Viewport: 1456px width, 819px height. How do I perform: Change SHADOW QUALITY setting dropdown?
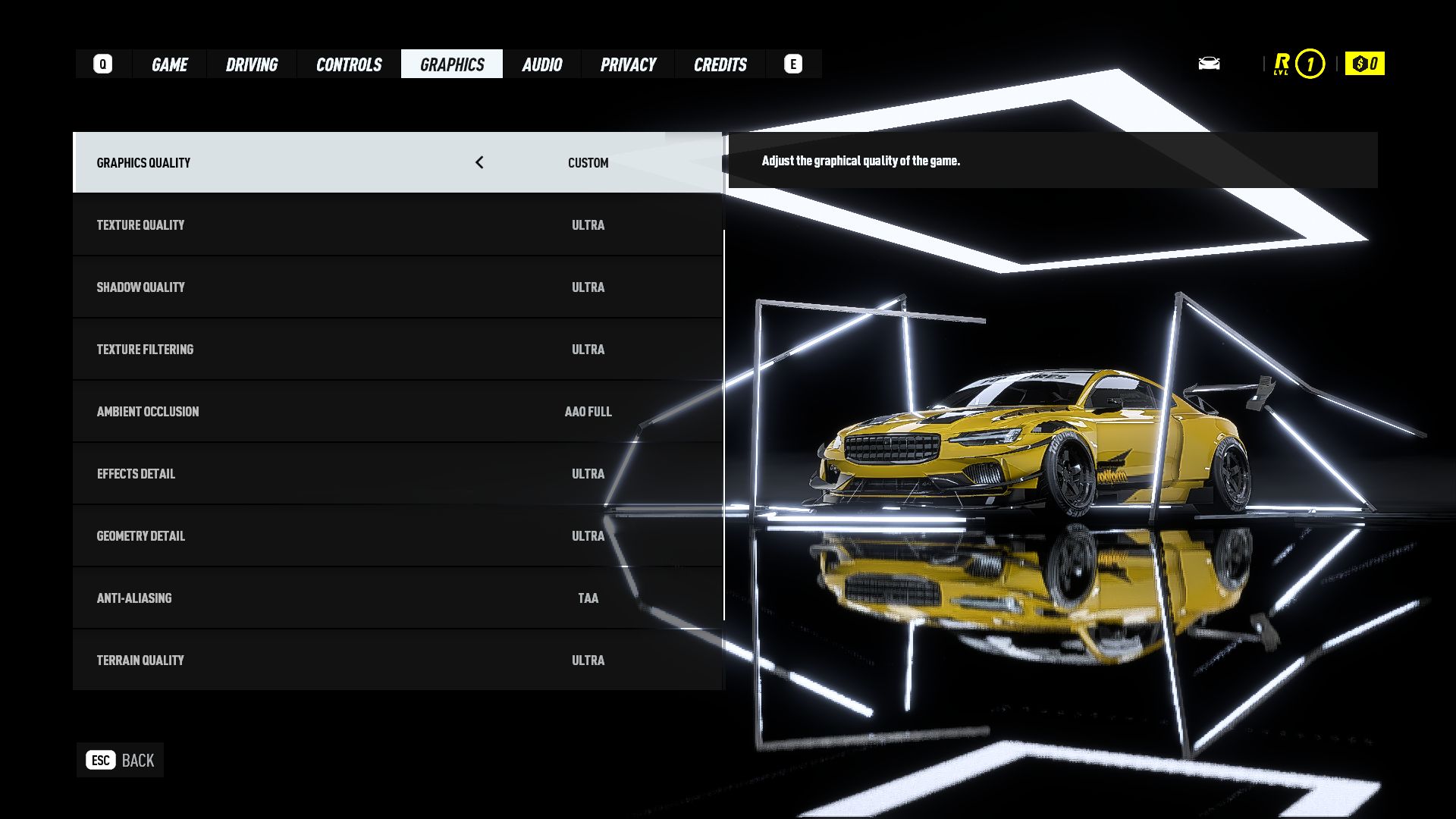[x=588, y=287]
